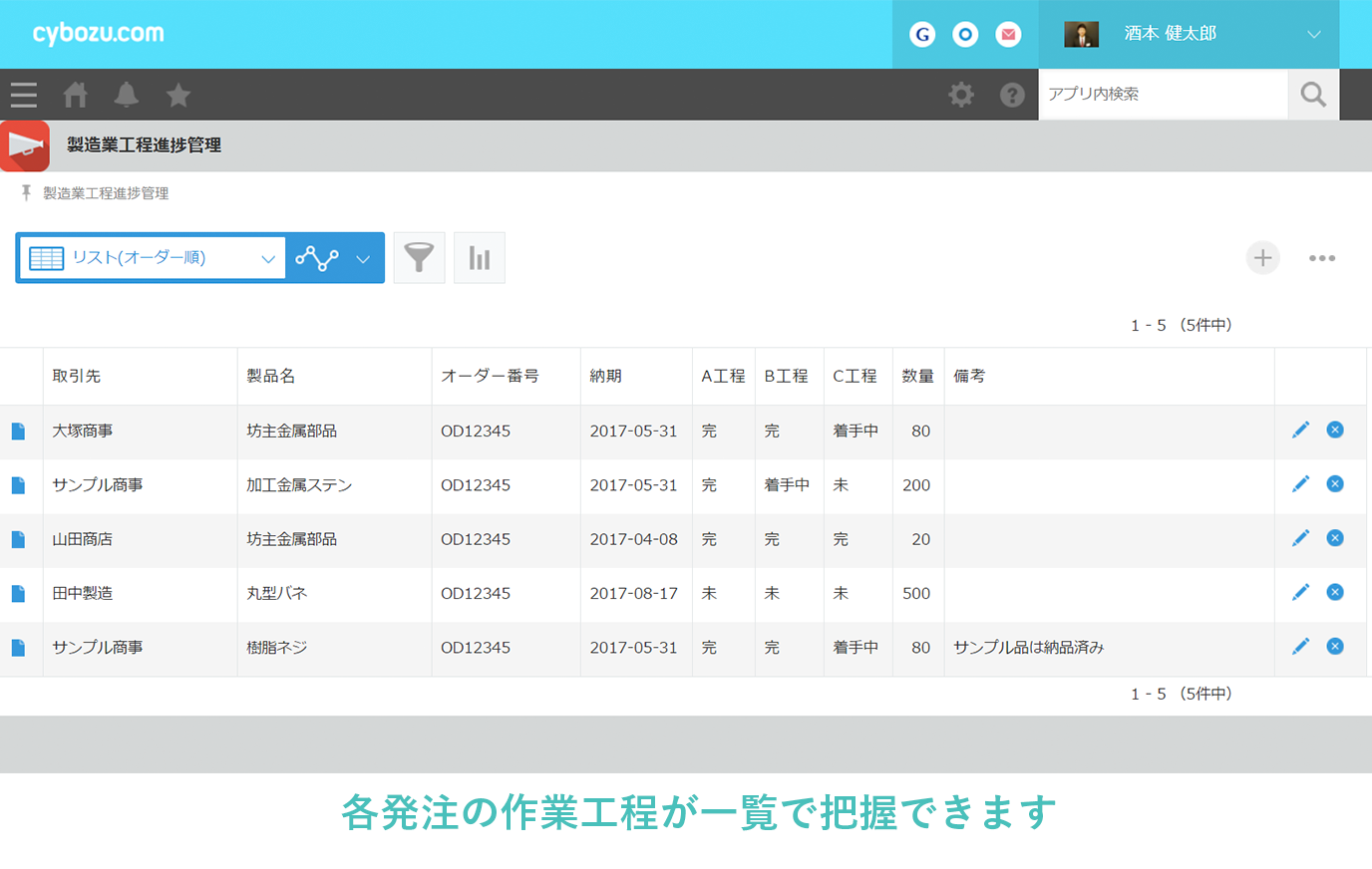Open favorites star icon
Viewport: 1372px width, 869px height.
178,95
